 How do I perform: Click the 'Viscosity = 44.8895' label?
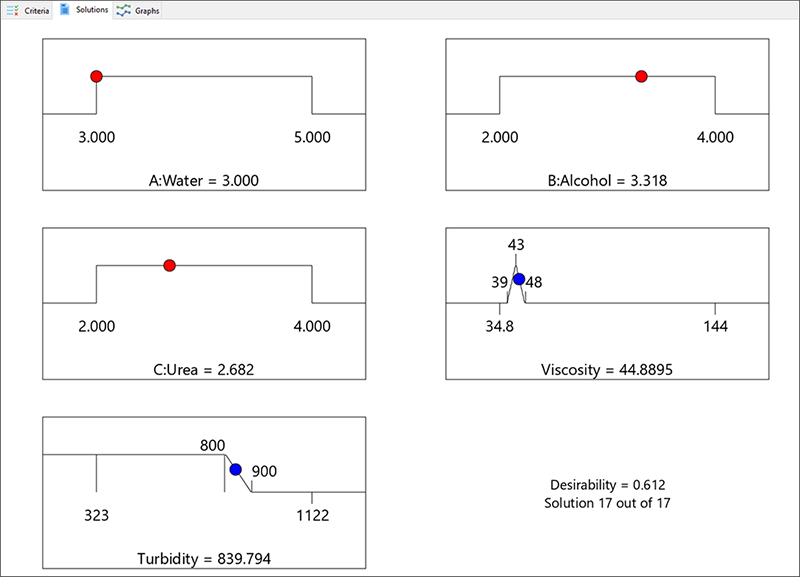pyautogui.click(x=607, y=370)
